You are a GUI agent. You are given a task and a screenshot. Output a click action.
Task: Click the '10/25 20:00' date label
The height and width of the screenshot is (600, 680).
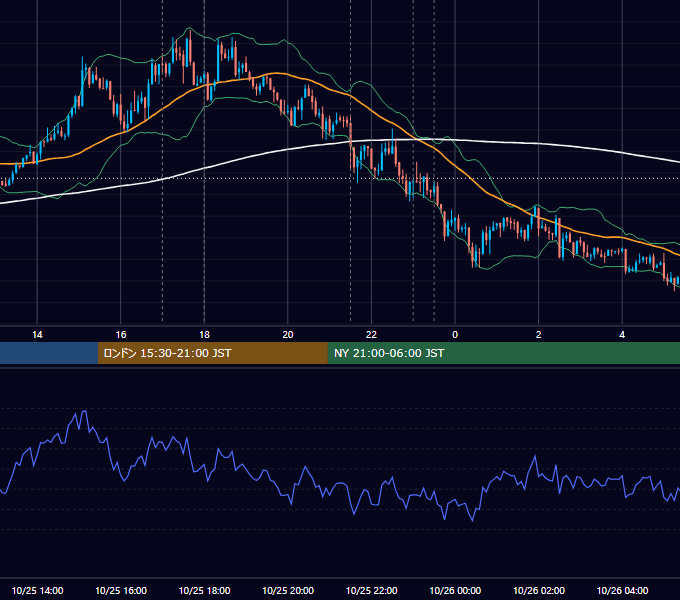coord(288,591)
